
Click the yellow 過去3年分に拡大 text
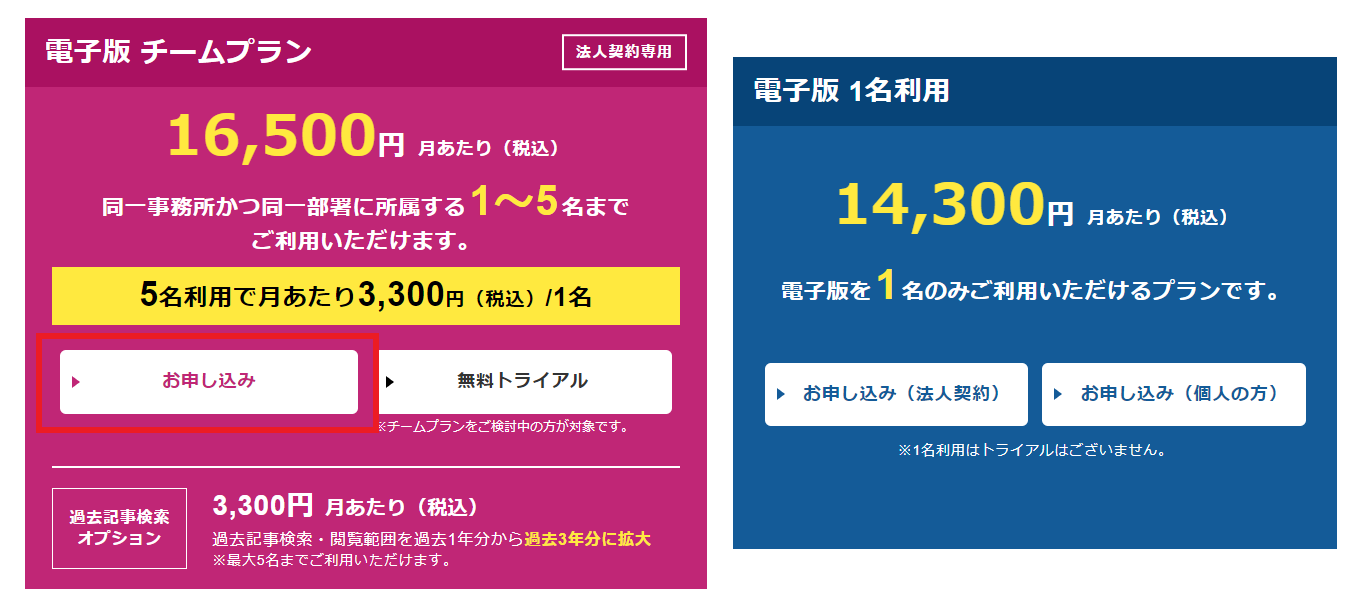pos(587,539)
